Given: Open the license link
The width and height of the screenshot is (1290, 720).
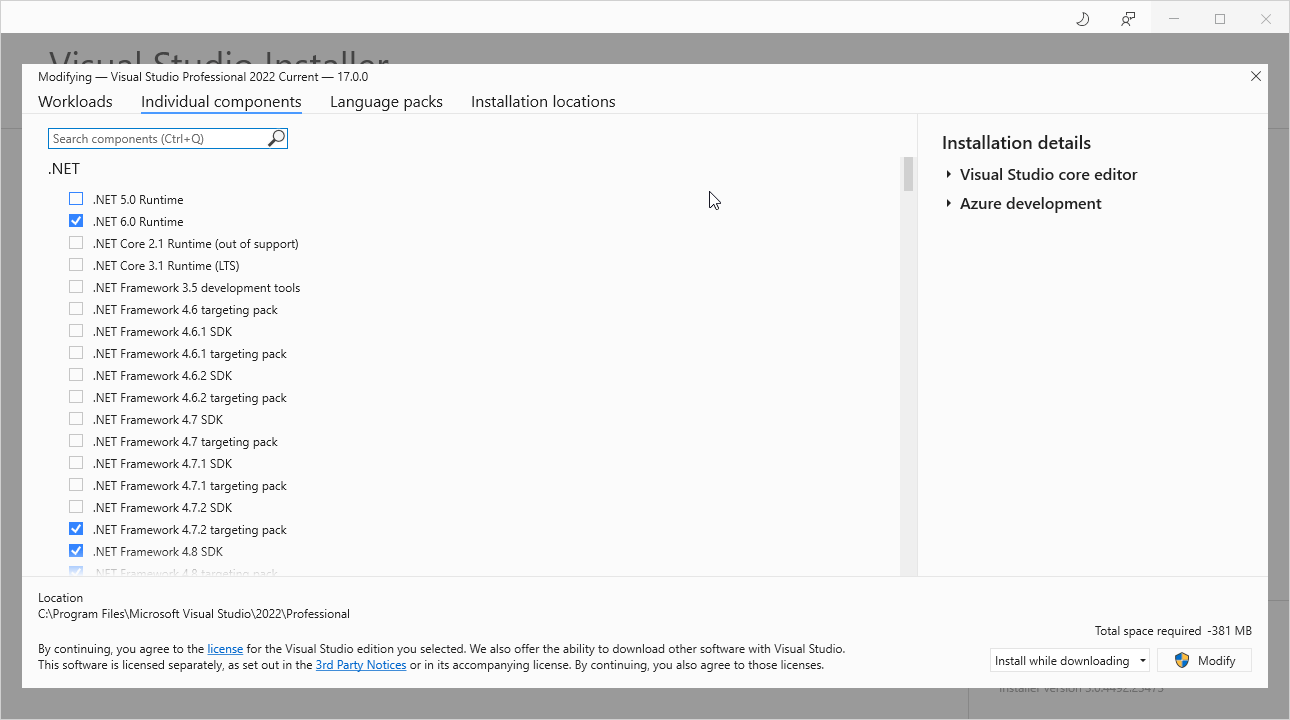Looking at the screenshot, I should [225, 649].
